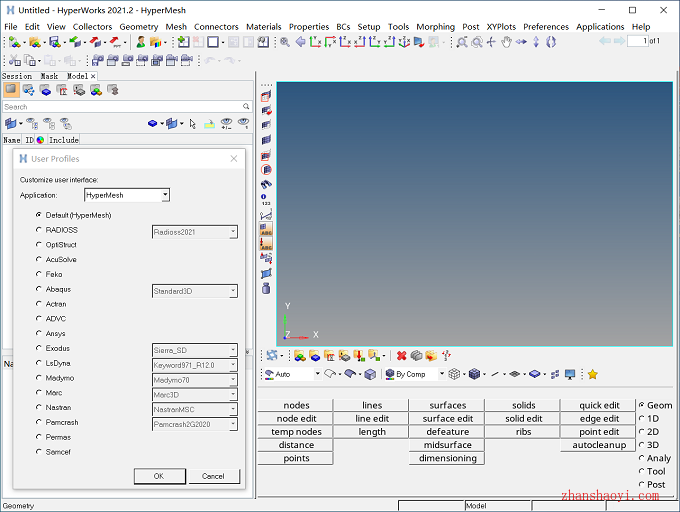Click the selector arrow icon in browser
Viewport: 680px width, 512px height.
pyautogui.click(x=193, y=124)
